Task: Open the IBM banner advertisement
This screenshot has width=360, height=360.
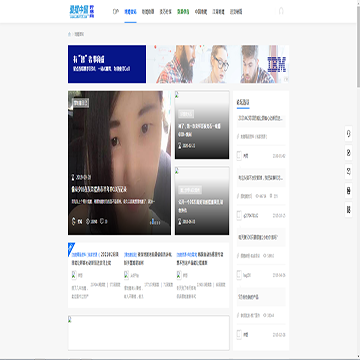Action: click(x=178, y=64)
